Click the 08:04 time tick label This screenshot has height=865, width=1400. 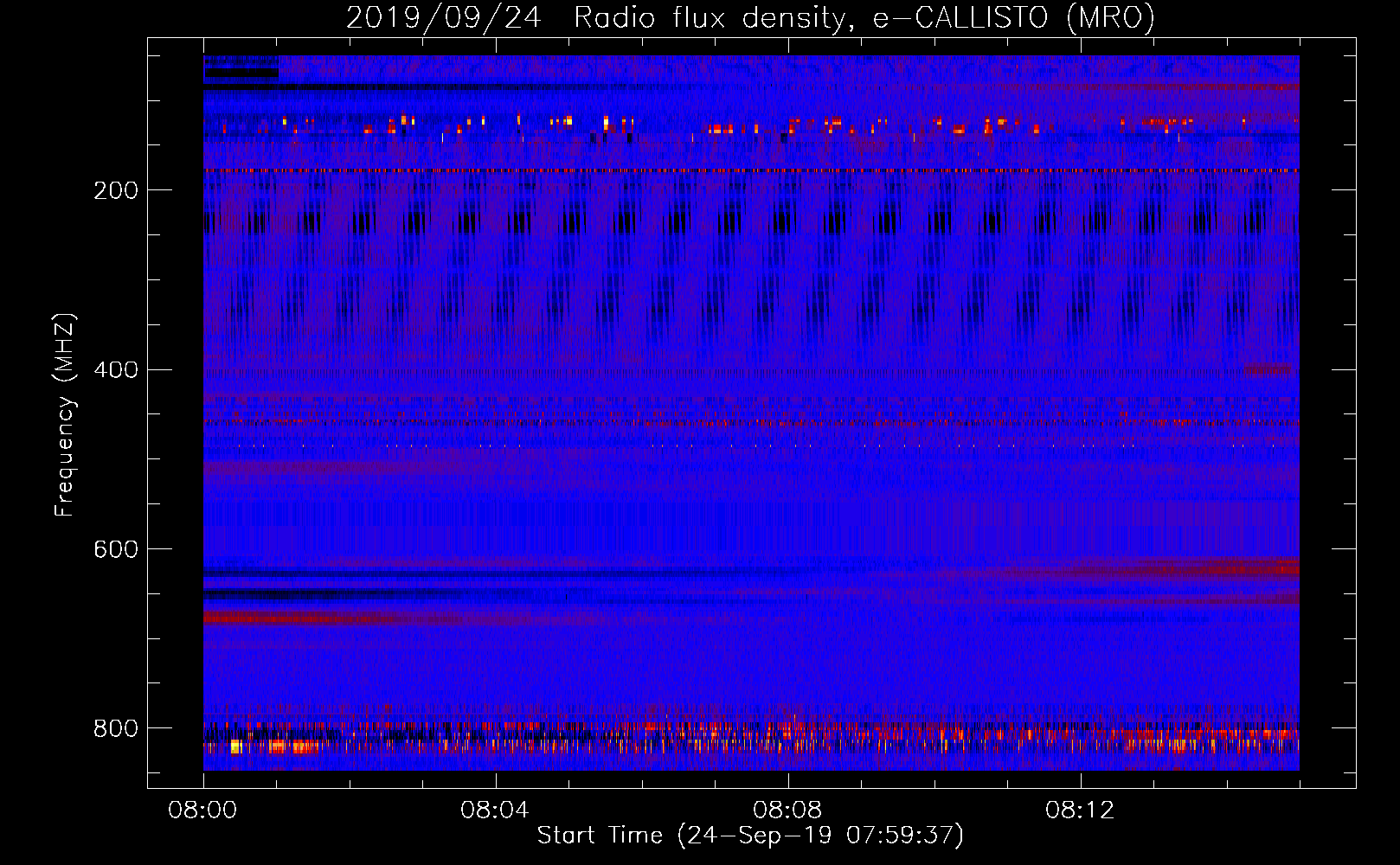coord(495,811)
